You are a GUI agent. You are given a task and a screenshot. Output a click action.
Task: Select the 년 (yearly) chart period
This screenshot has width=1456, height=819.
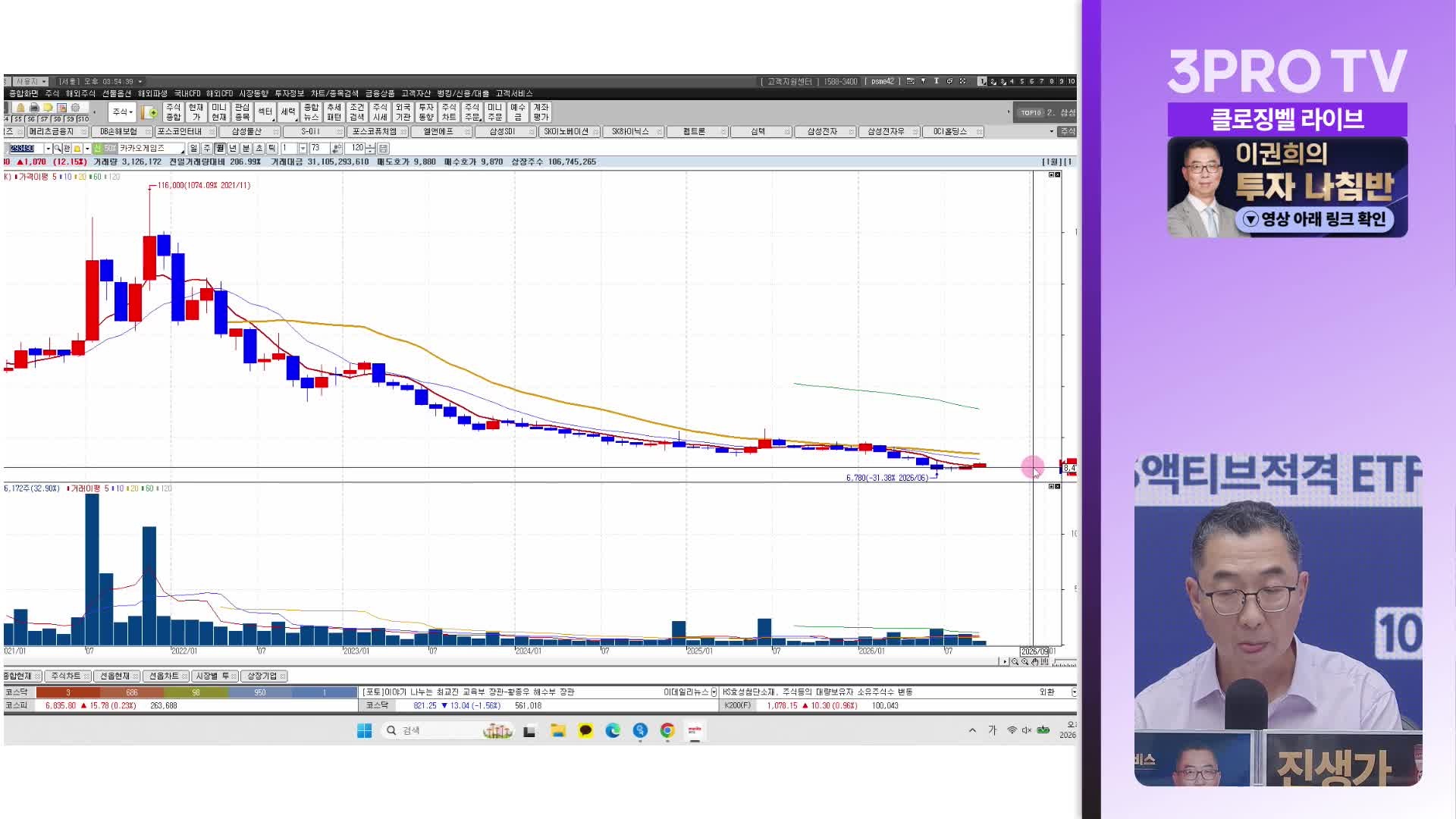[233, 148]
